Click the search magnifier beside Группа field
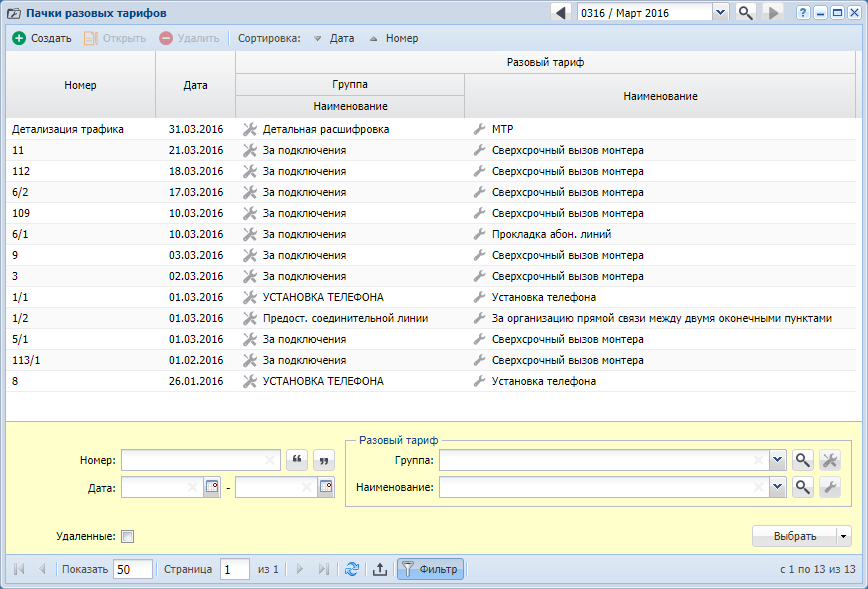Viewport: 868px width, 589px height. [803, 460]
